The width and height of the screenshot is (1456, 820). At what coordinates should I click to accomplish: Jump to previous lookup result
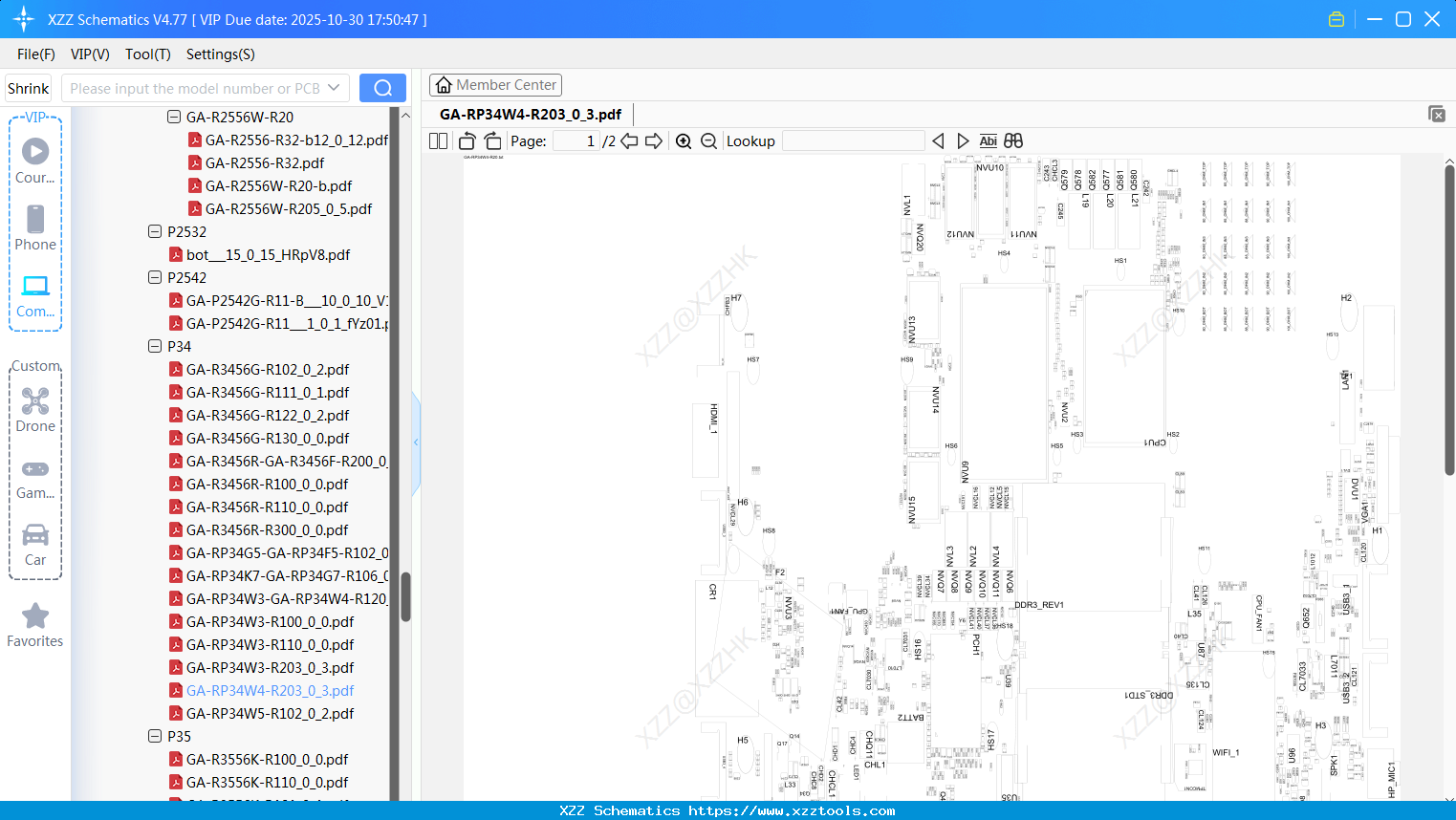click(x=938, y=140)
